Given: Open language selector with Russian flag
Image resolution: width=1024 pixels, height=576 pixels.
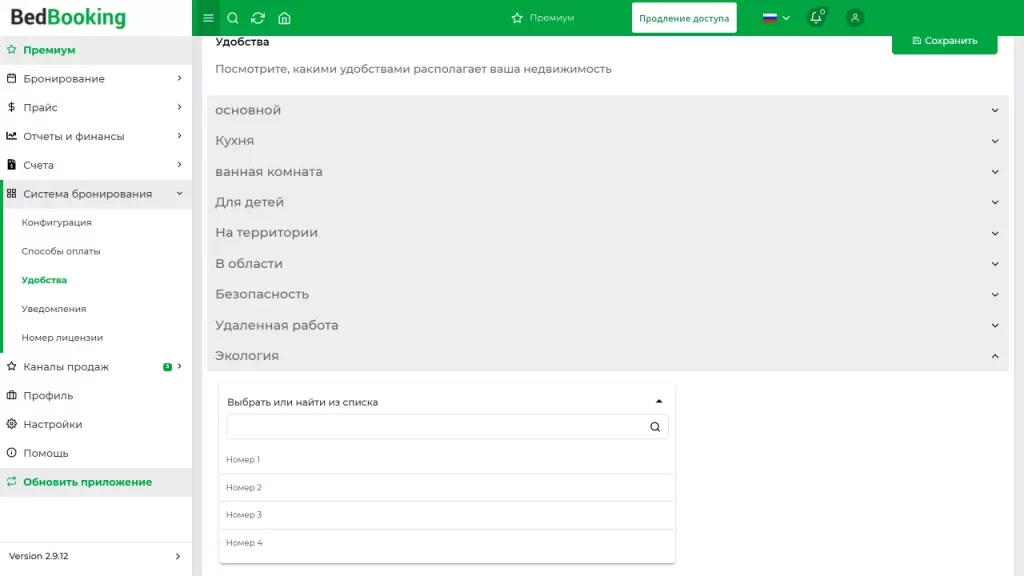Looking at the screenshot, I should [776, 18].
